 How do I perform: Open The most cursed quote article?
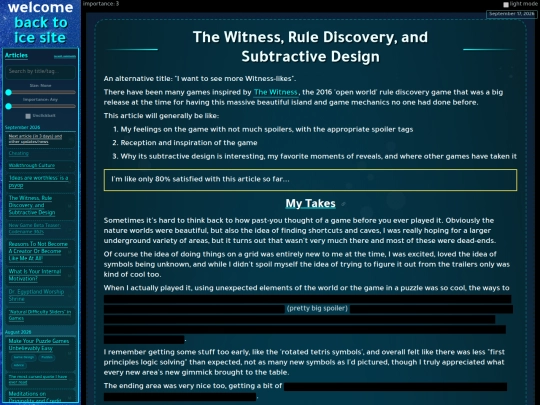pos(38,379)
